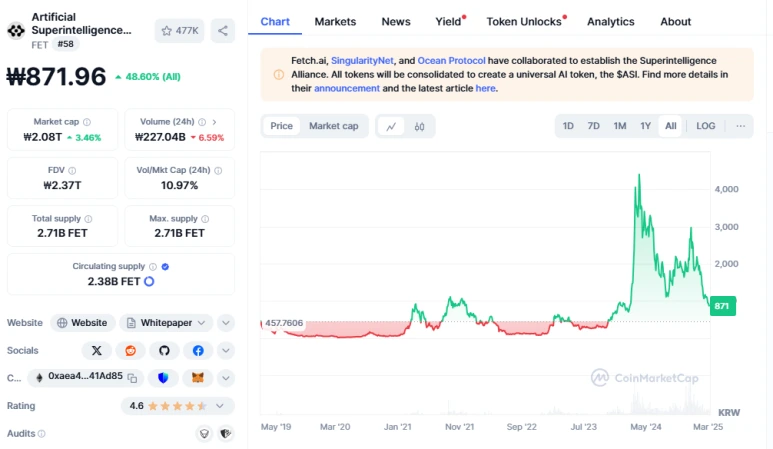Switch chart to candlestick view
This screenshot has width=773, height=449.
(x=420, y=127)
